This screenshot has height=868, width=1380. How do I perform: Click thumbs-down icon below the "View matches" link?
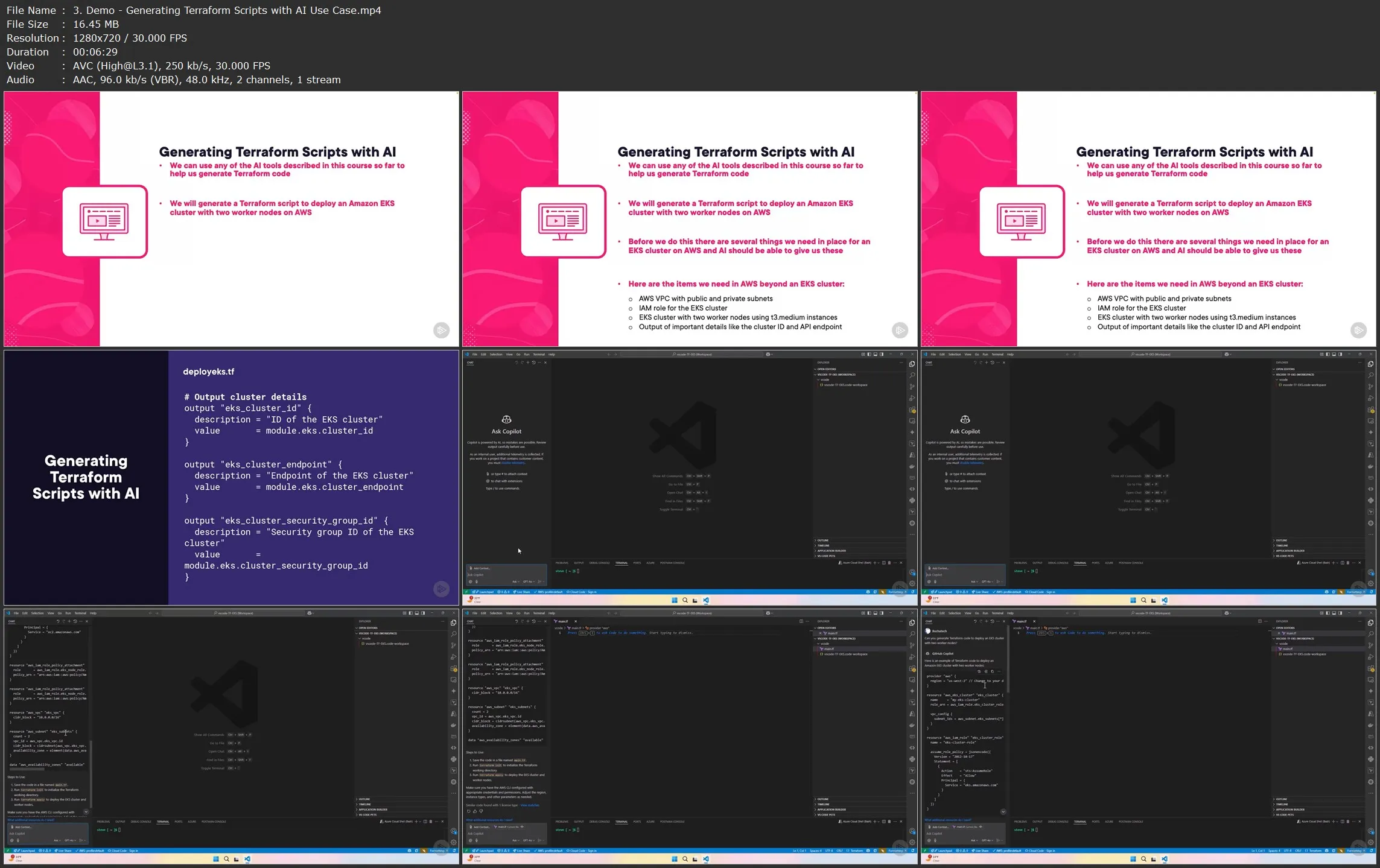click(x=481, y=811)
